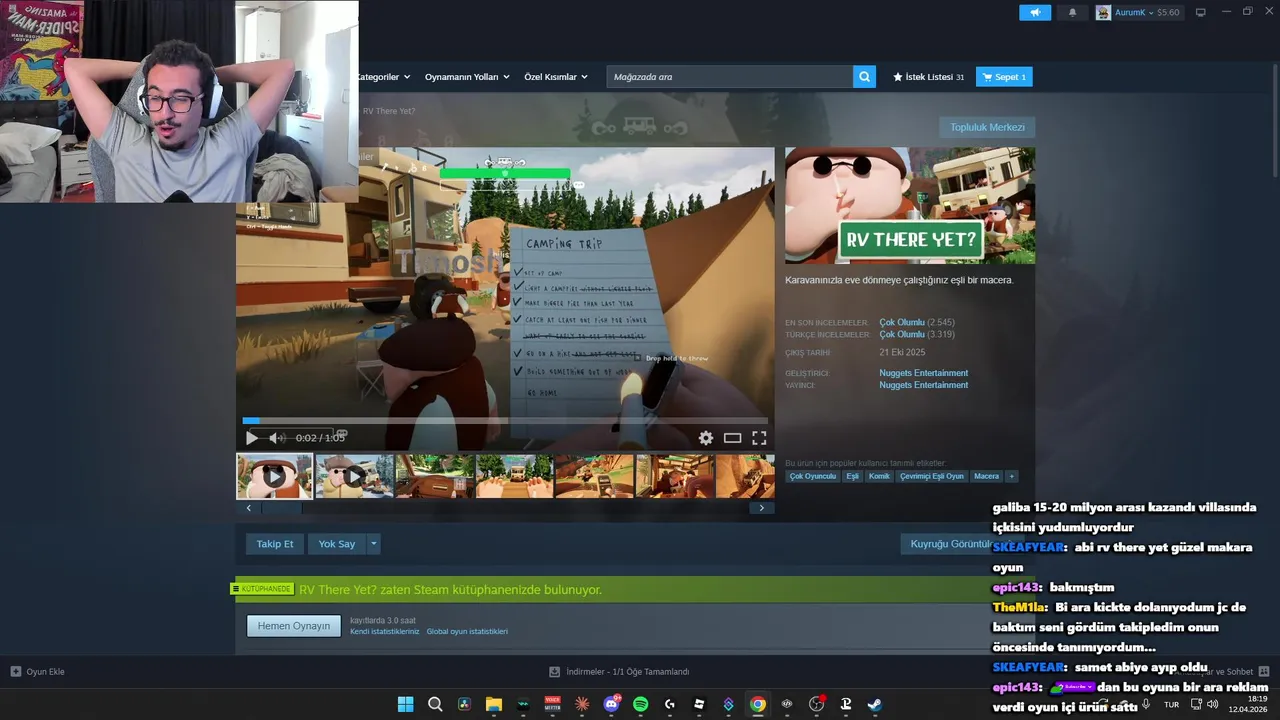The height and width of the screenshot is (720, 1280).
Task: Open File Explorer from the taskbar
Action: (x=493, y=704)
